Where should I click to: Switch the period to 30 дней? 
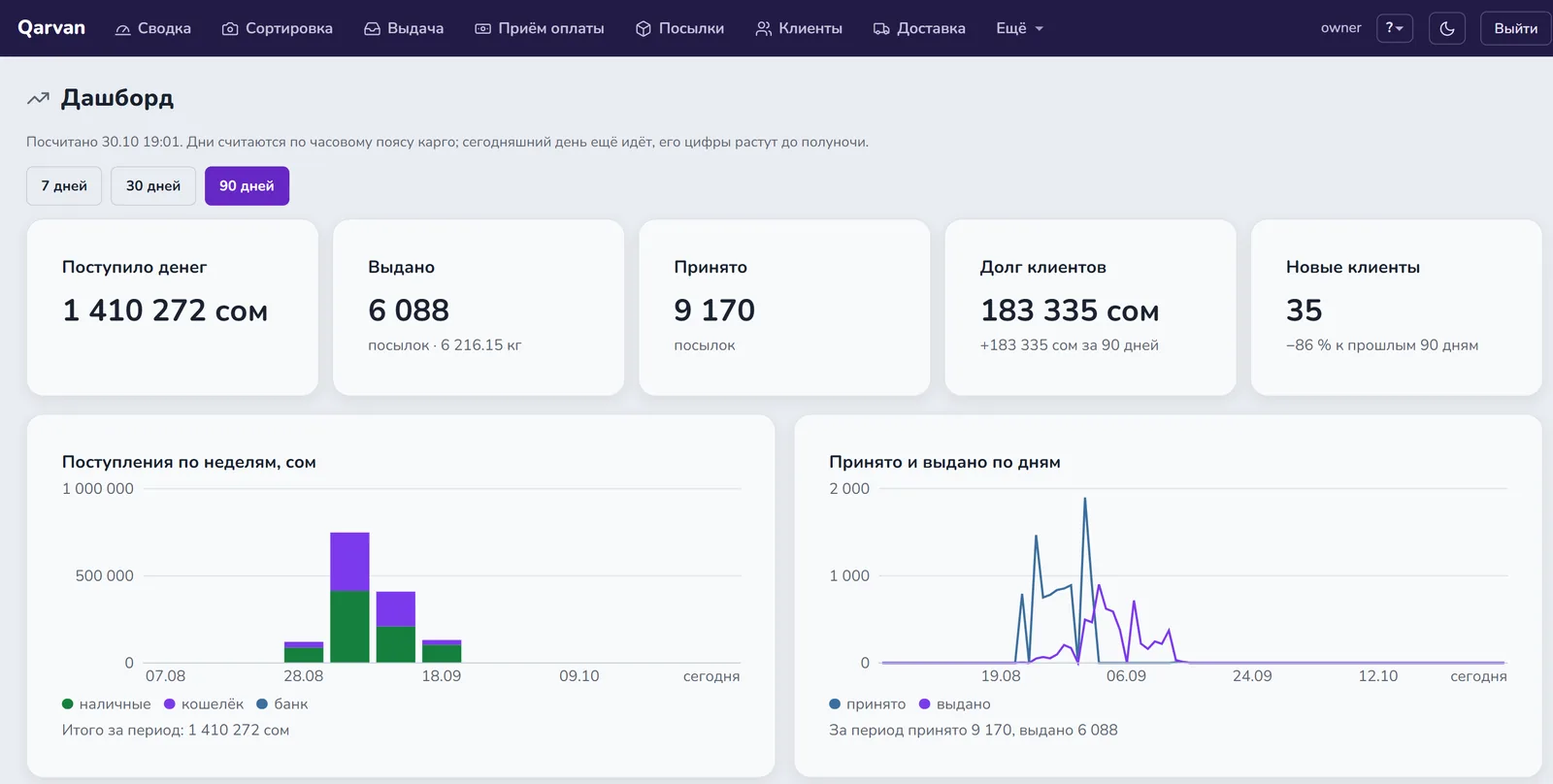click(153, 186)
